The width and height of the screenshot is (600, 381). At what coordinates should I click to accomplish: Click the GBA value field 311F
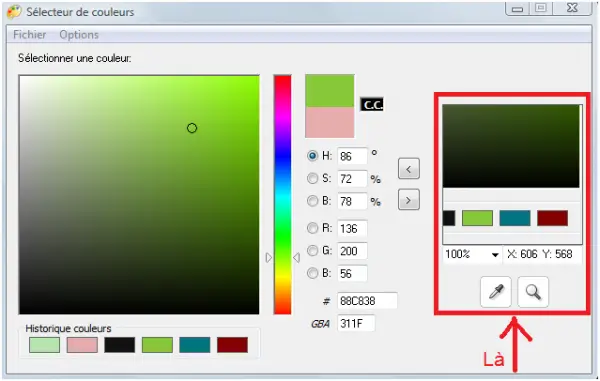(355, 324)
